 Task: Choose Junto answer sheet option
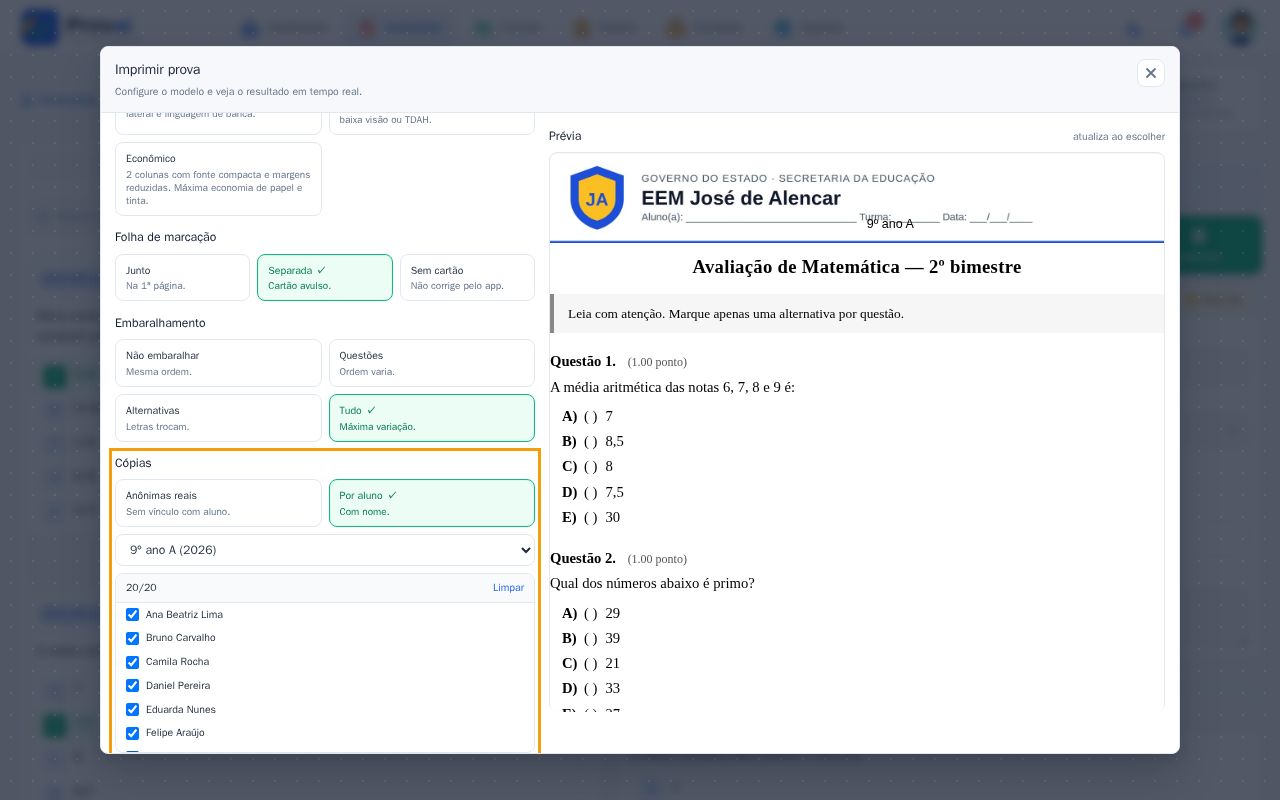(182, 277)
